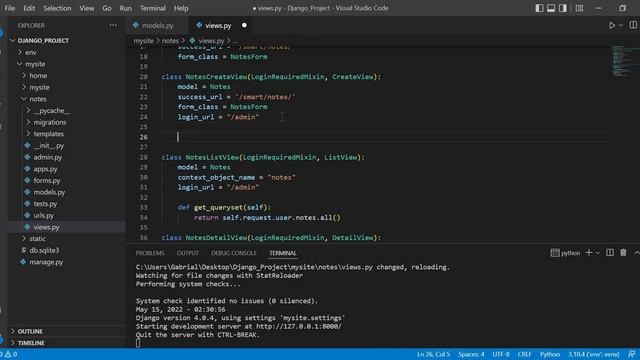Split the editor right

(x=633, y=25)
